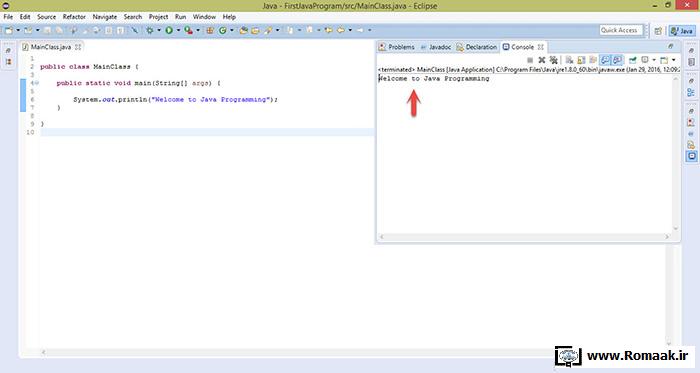Toggle Show Console When Standard Out Changes

click(605, 60)
